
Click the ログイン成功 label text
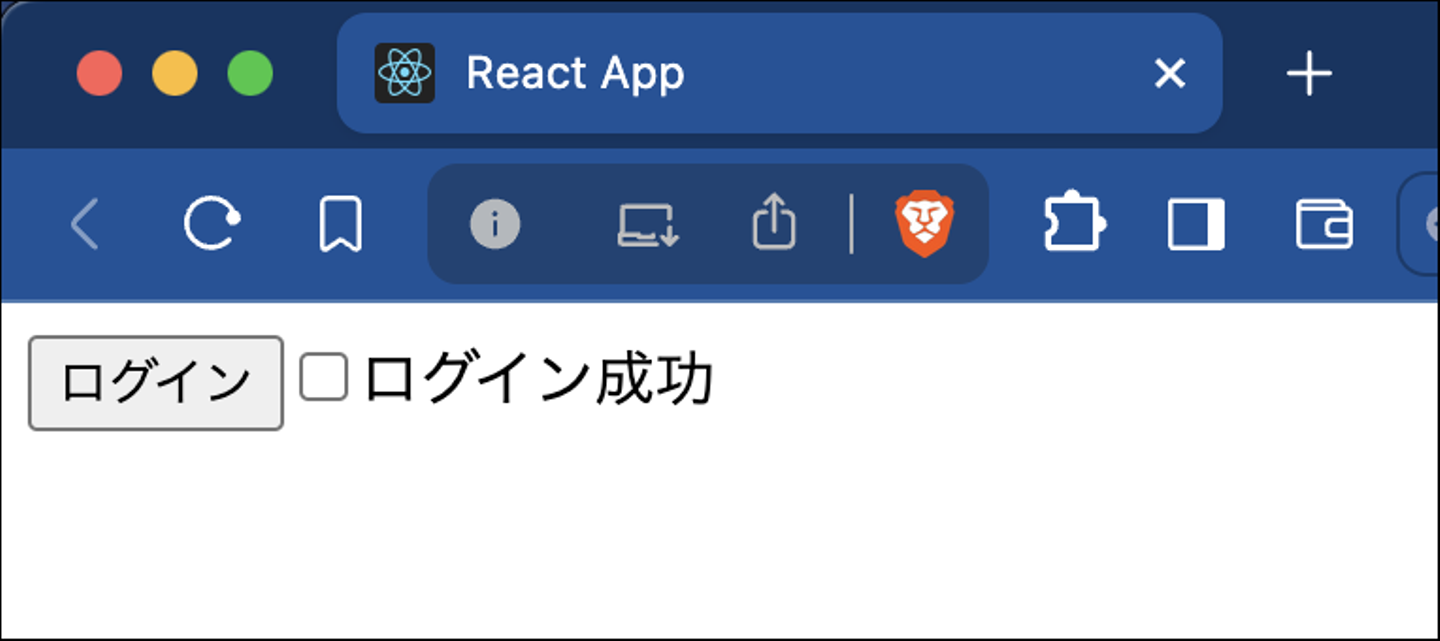[538, 380]
